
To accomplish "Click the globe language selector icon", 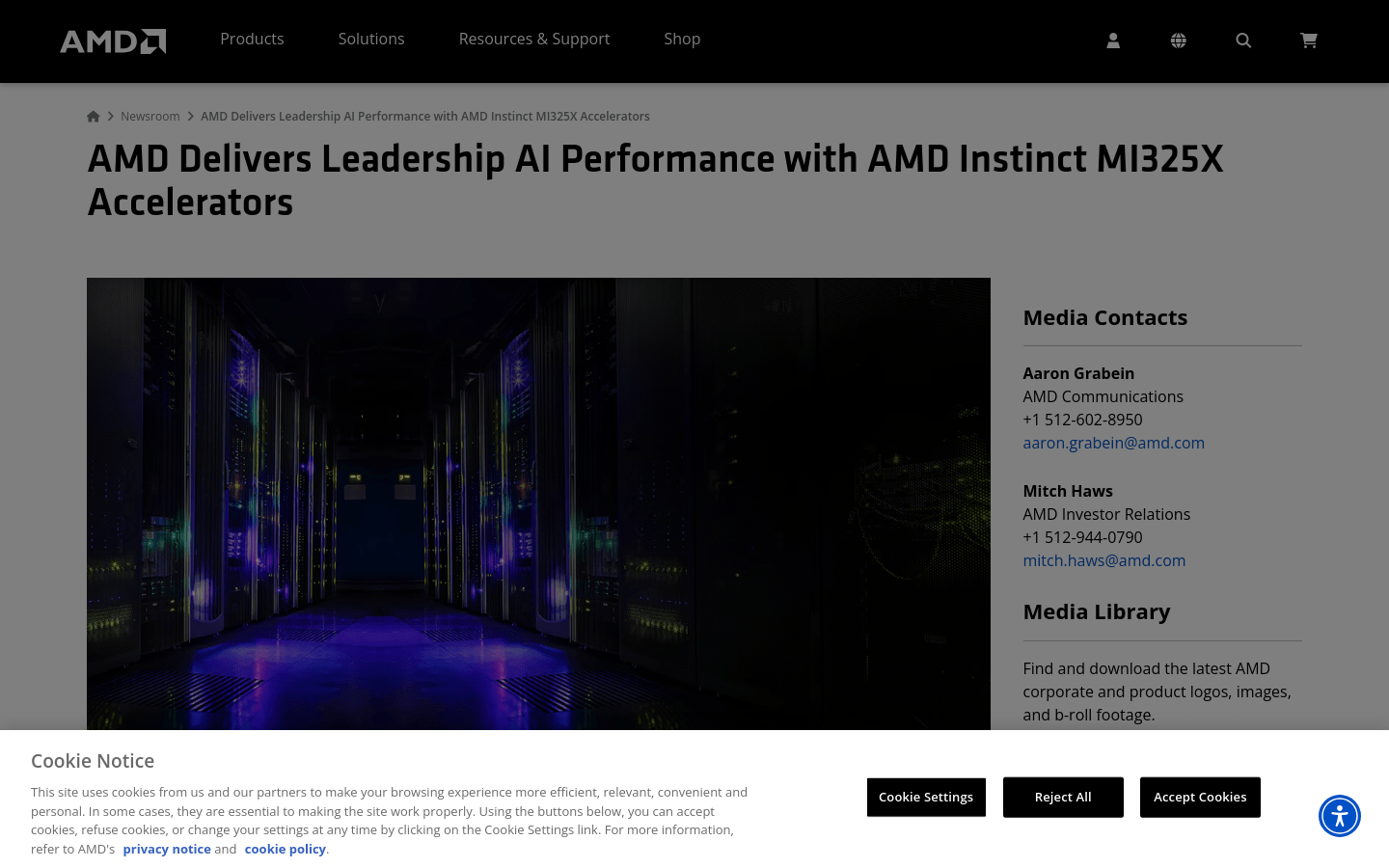I will [x=1178, y=41].
